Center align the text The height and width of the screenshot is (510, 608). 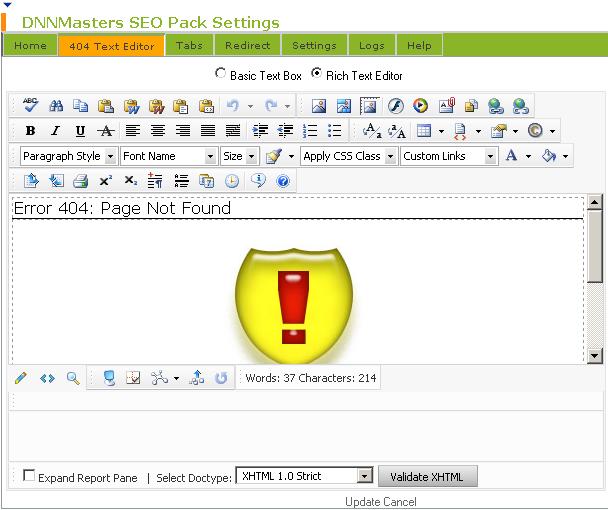point(158,130)
